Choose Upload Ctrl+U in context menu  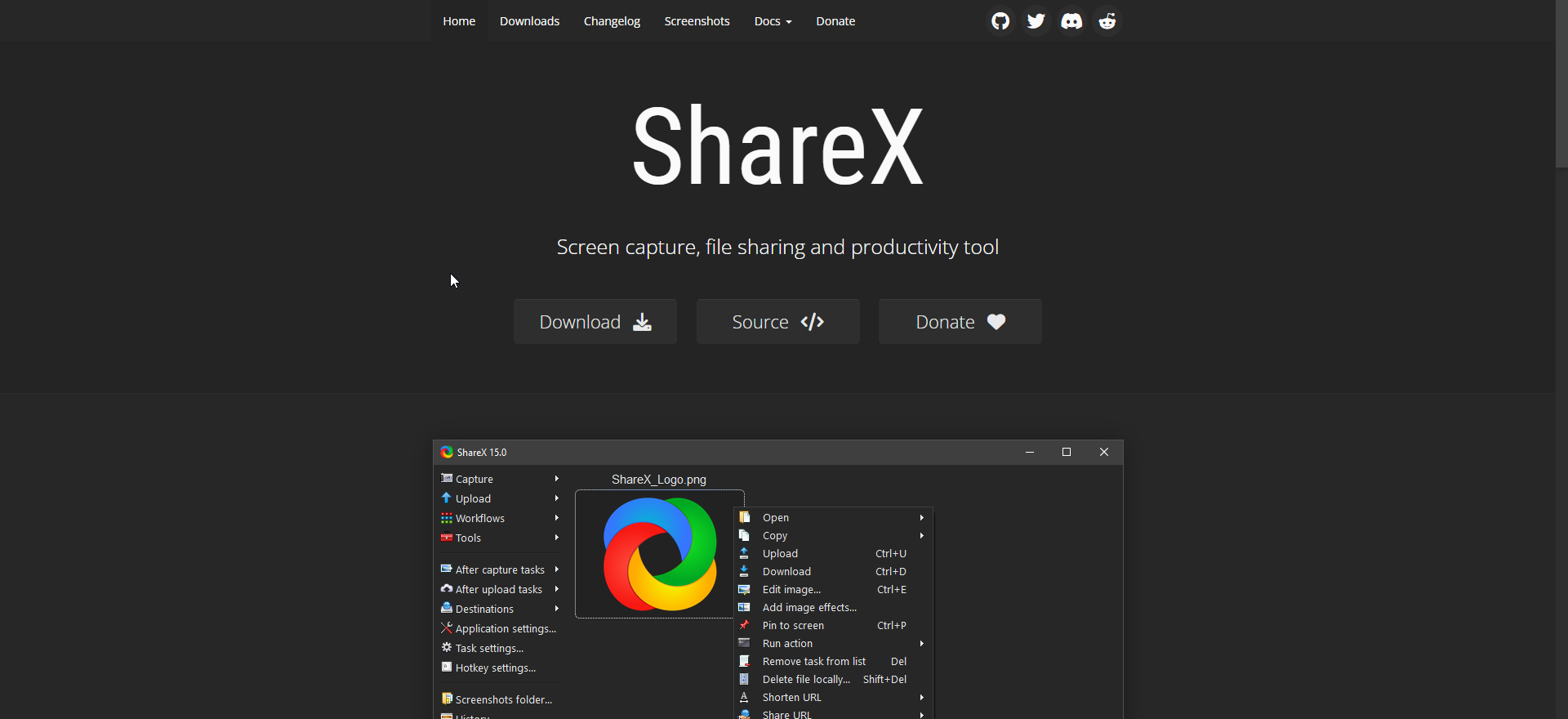pyautogui.click(x=834, y=553)
